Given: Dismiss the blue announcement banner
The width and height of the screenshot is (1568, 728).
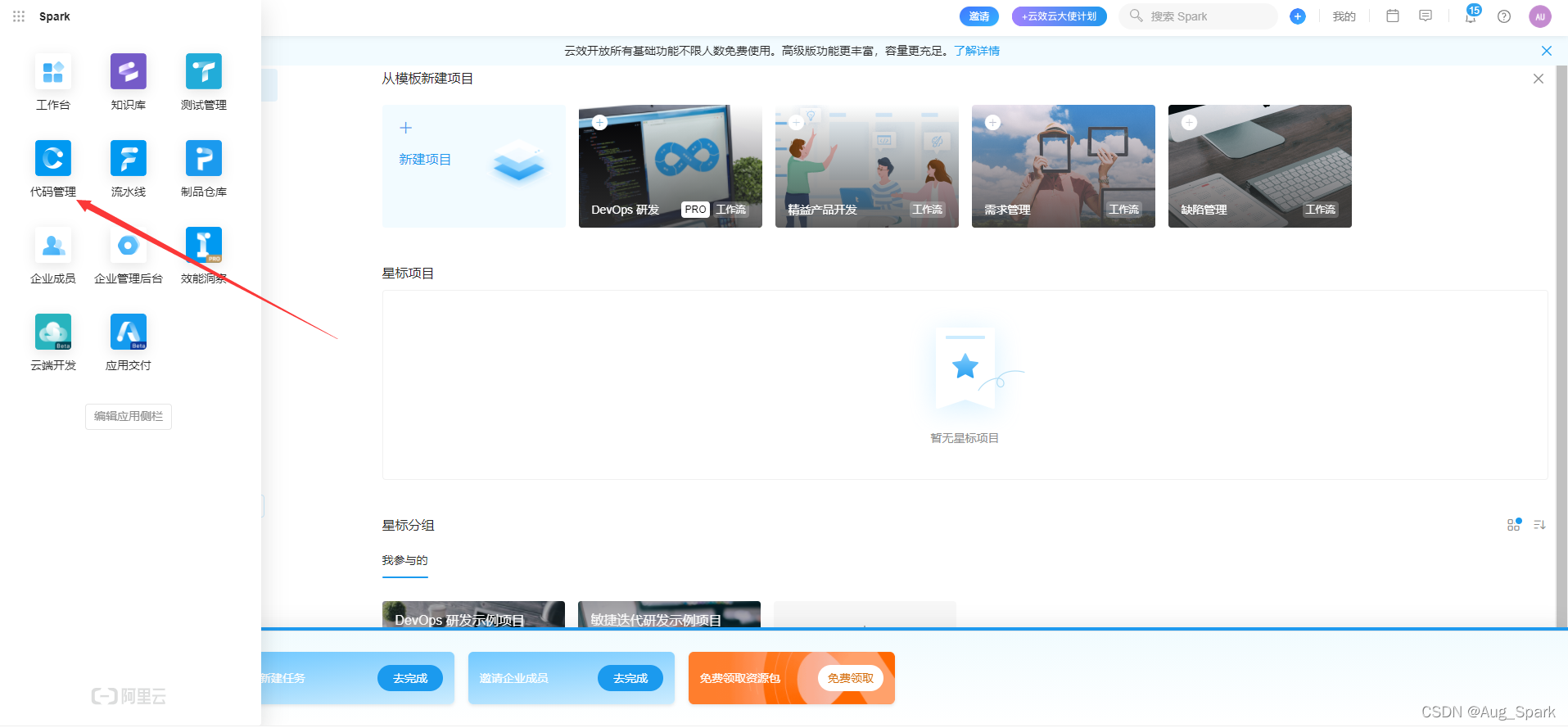Looking at the screenshot, I should click(1547, 51).
